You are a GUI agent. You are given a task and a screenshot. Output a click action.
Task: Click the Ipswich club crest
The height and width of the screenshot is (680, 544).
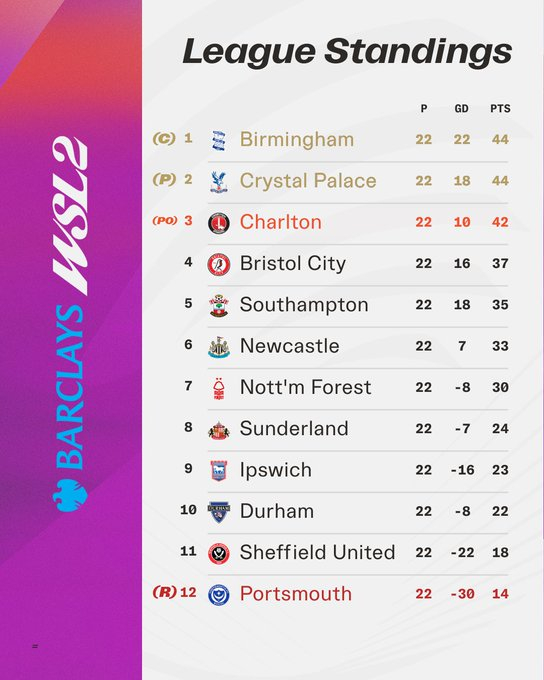[x=219, y=471]
